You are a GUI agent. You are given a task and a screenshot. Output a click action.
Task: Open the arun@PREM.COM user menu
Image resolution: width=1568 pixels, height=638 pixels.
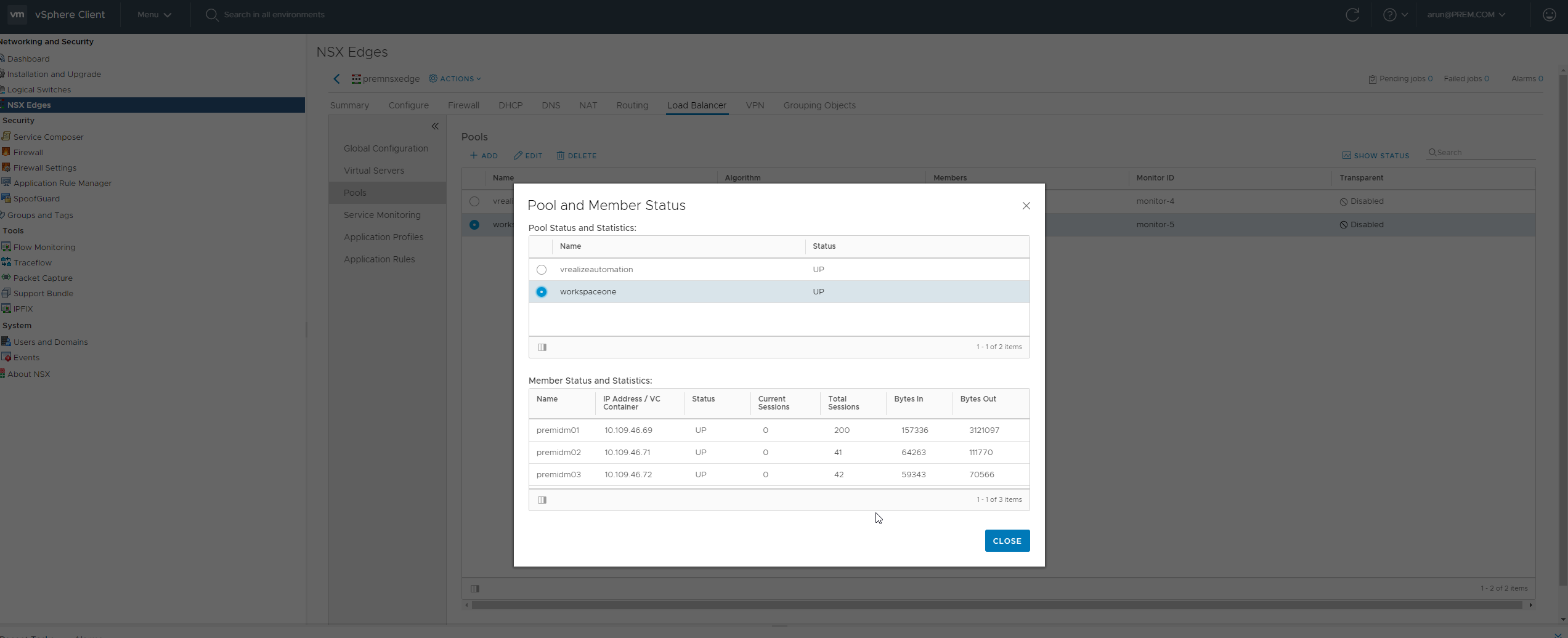[1466, 15]
